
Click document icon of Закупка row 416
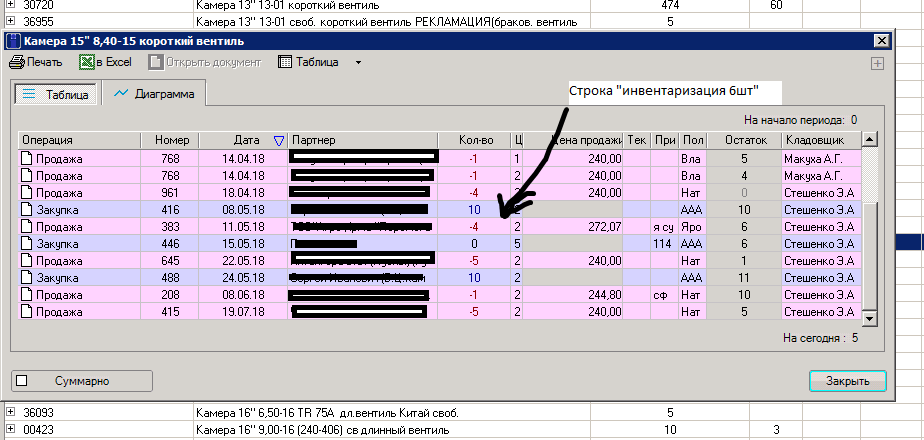tap(27, 209)
